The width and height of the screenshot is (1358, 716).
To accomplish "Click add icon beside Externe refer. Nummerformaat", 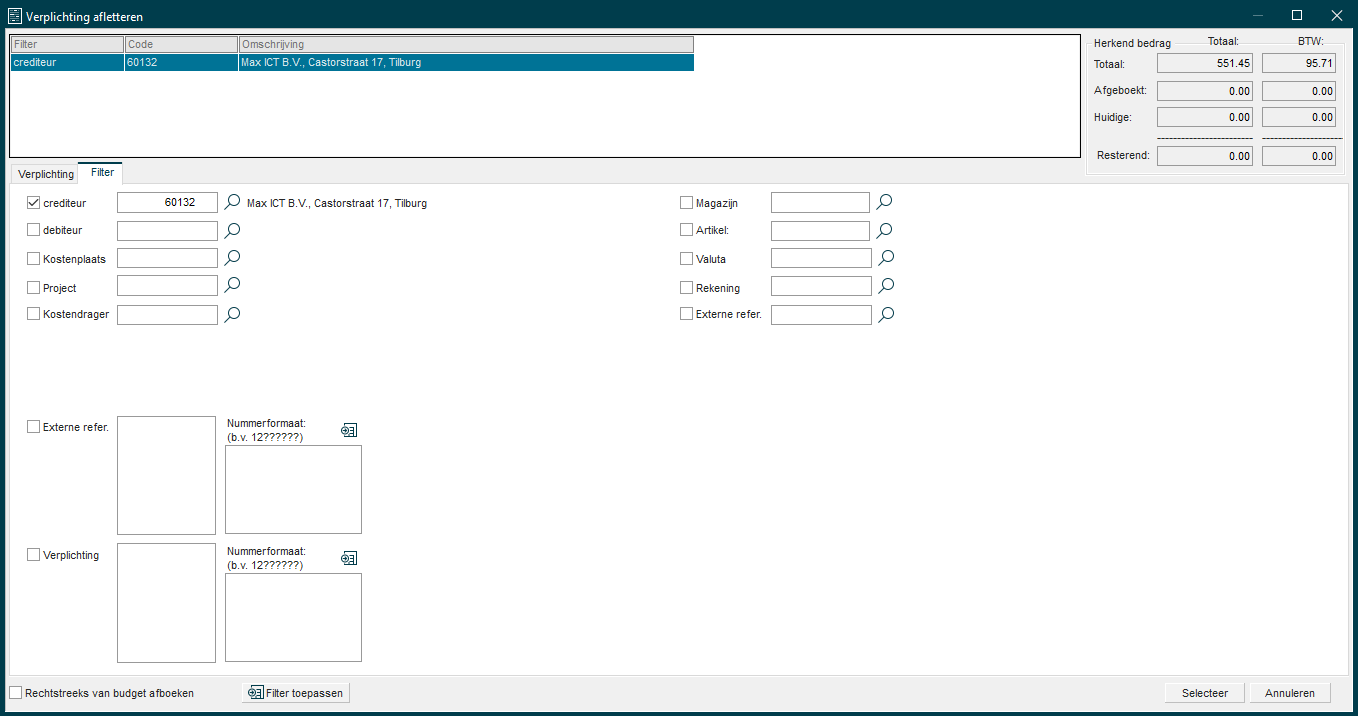I will (x=348, y=430).
